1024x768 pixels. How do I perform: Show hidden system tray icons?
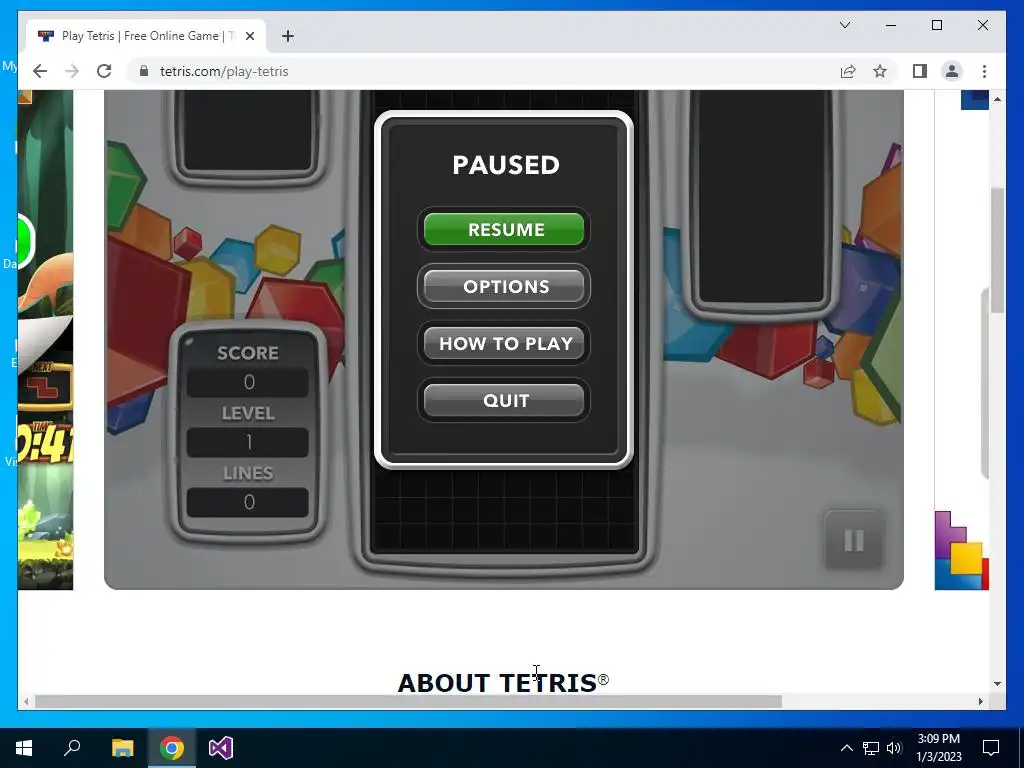[x=846, y=748]
